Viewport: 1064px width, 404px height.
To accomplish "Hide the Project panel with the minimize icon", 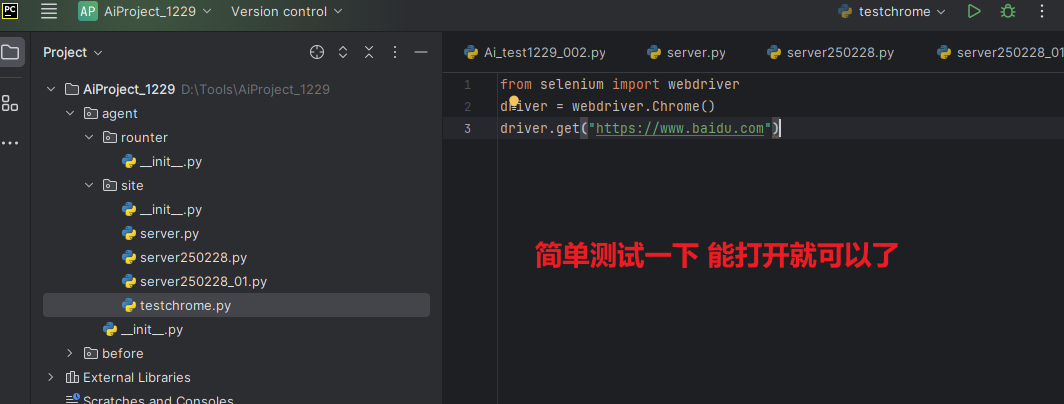I will 421,52.
